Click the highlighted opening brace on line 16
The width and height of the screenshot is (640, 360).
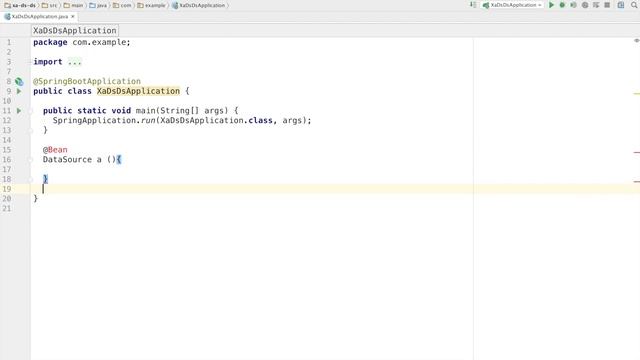[119, 160]
